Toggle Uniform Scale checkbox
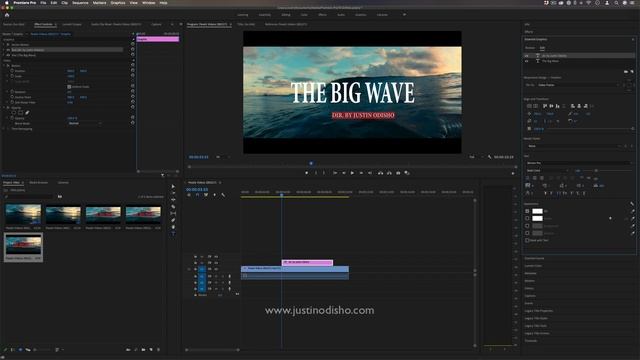 click(69, 87)
